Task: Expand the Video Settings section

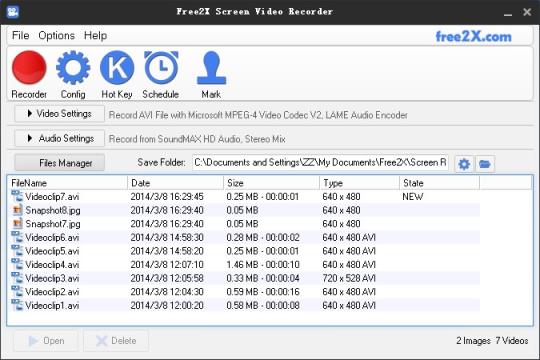Action: [x=59, y=114]
